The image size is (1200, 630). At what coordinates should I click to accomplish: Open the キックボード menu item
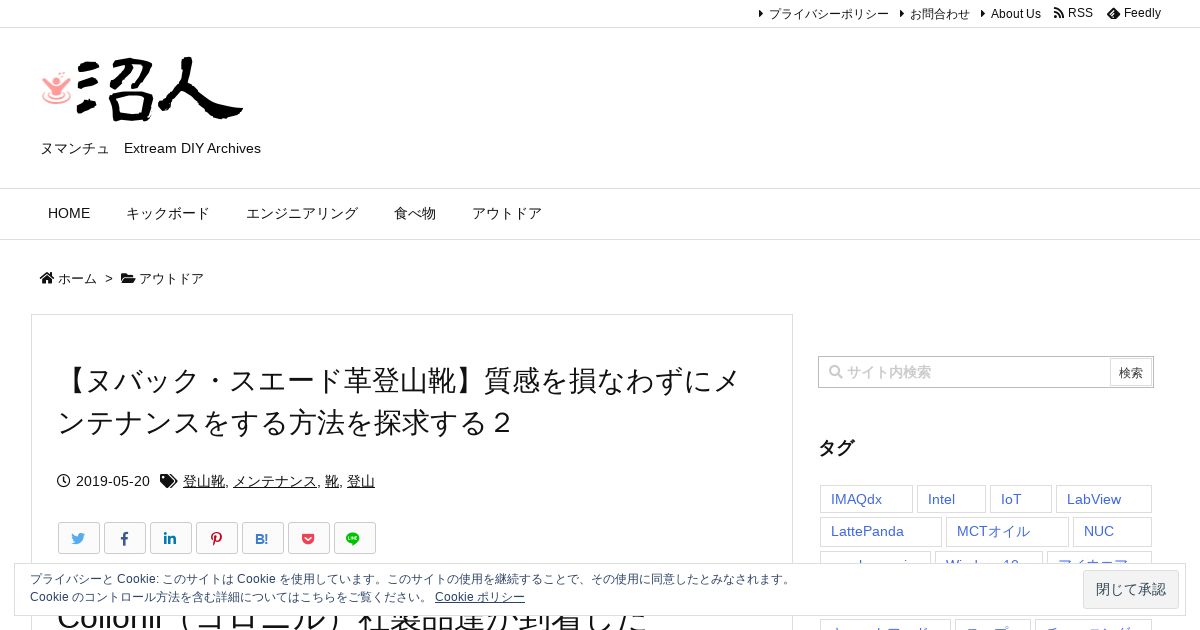168,214
